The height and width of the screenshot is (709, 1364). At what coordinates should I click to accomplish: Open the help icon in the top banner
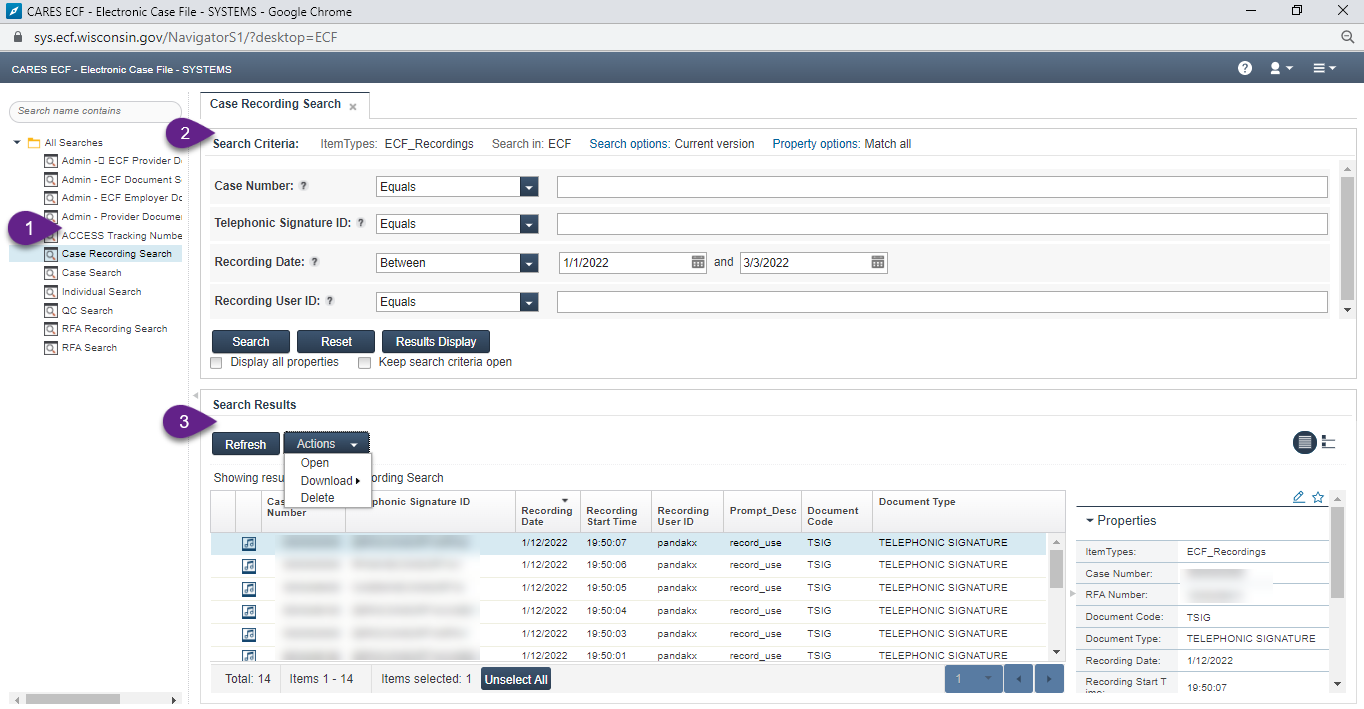click(1245, 68)
